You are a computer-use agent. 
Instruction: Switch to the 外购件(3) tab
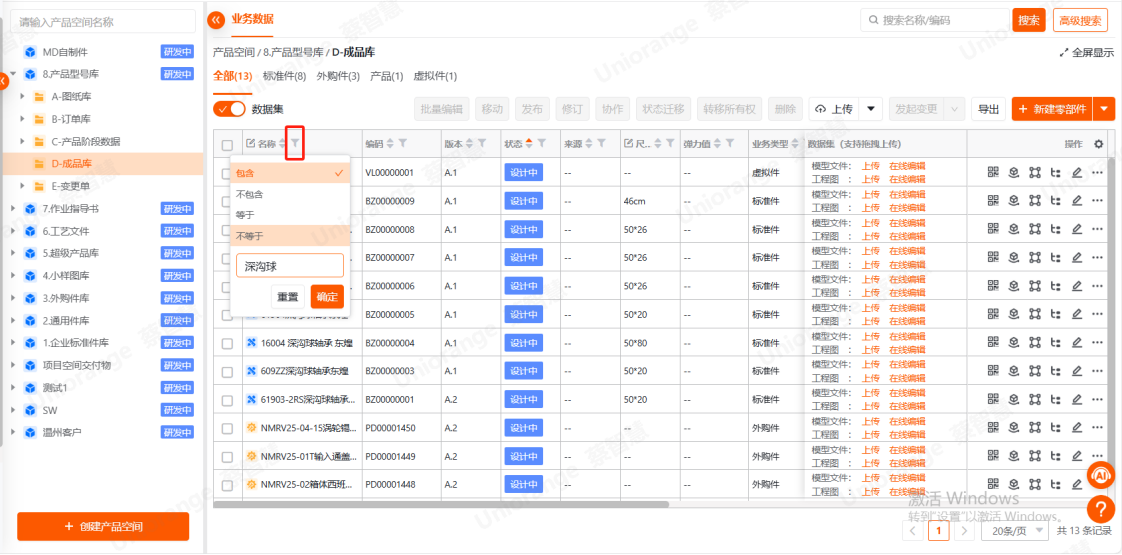[338, 76]
